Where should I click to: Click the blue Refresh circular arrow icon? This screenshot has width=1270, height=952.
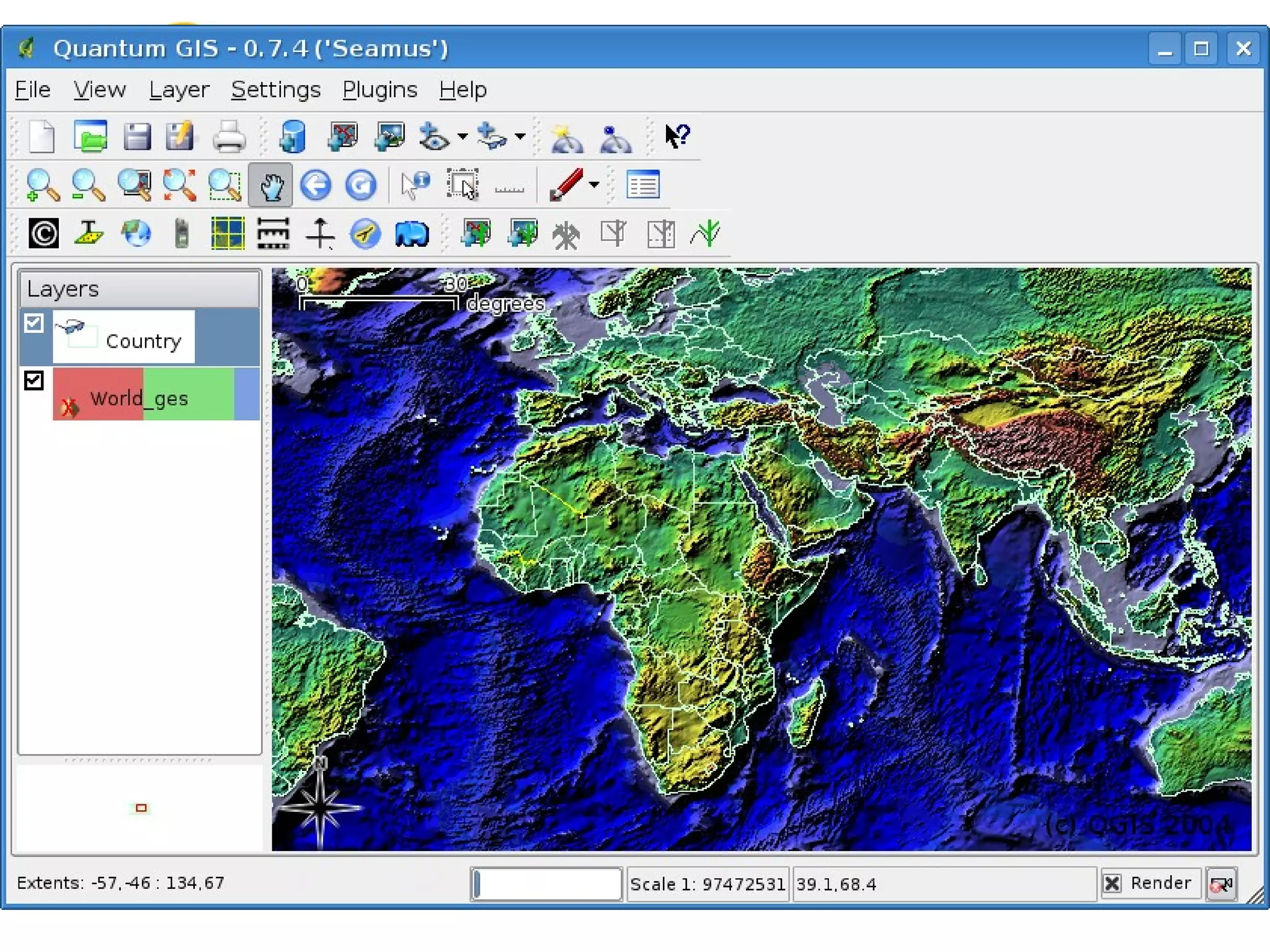[x=360, y=185]
